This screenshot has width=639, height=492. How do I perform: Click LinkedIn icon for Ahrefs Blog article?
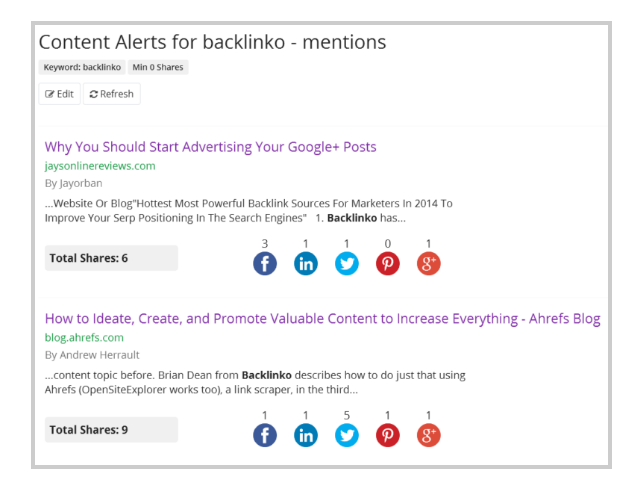(306, 435)
